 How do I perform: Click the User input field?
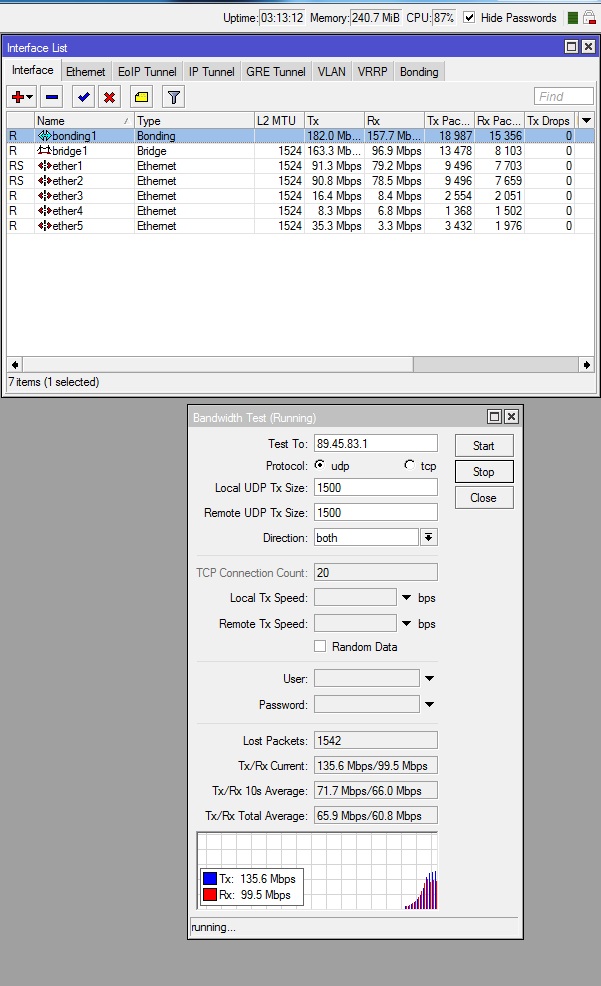(367, 678)
